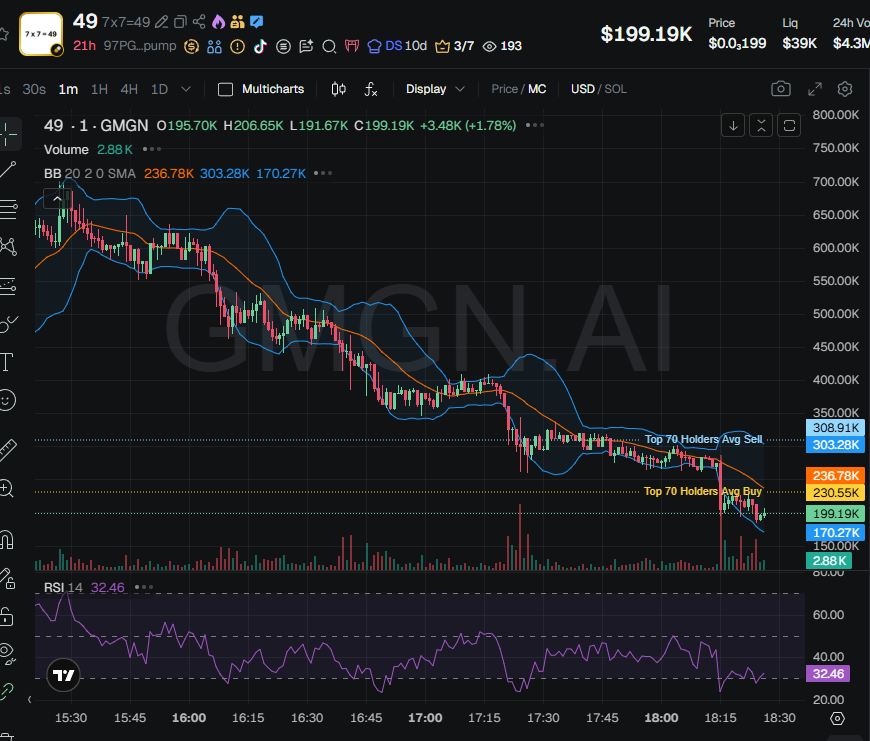Open the emoji sticker tool
Screen dimensions: 870x741
tap(7, 400)
